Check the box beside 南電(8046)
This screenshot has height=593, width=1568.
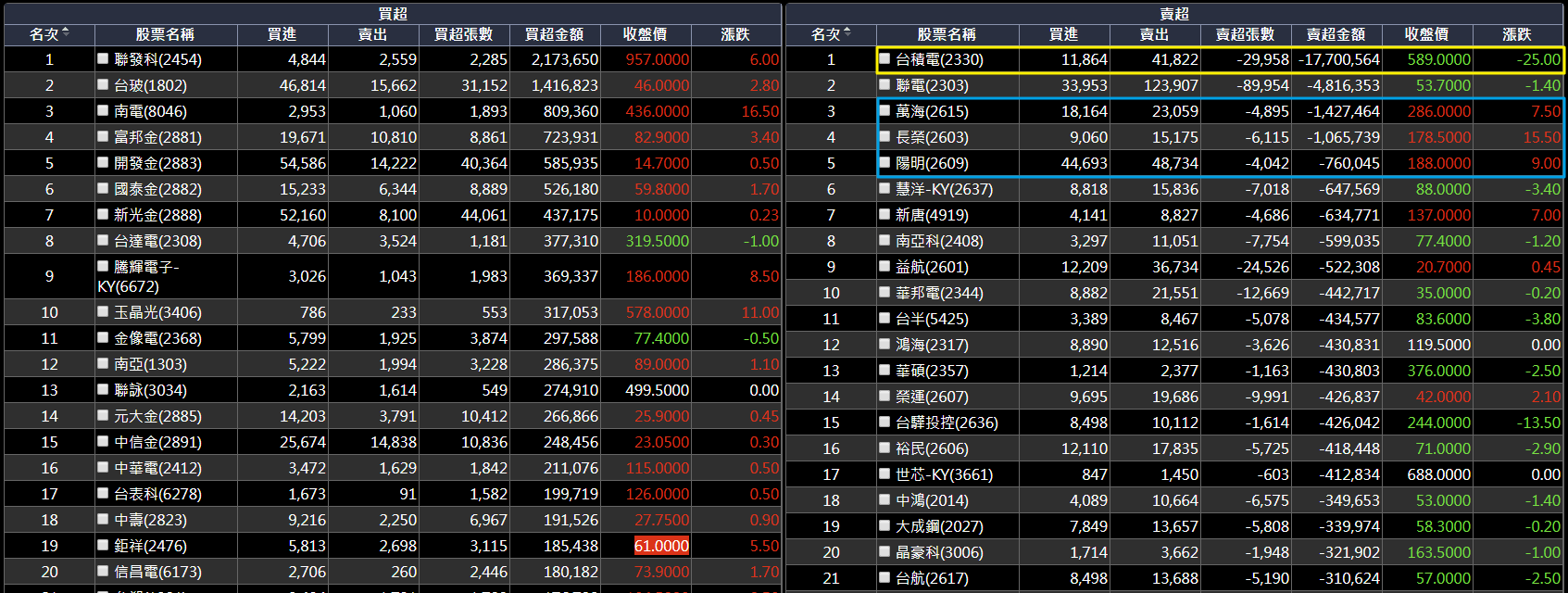pyautogui.click(x=103, y=110)
